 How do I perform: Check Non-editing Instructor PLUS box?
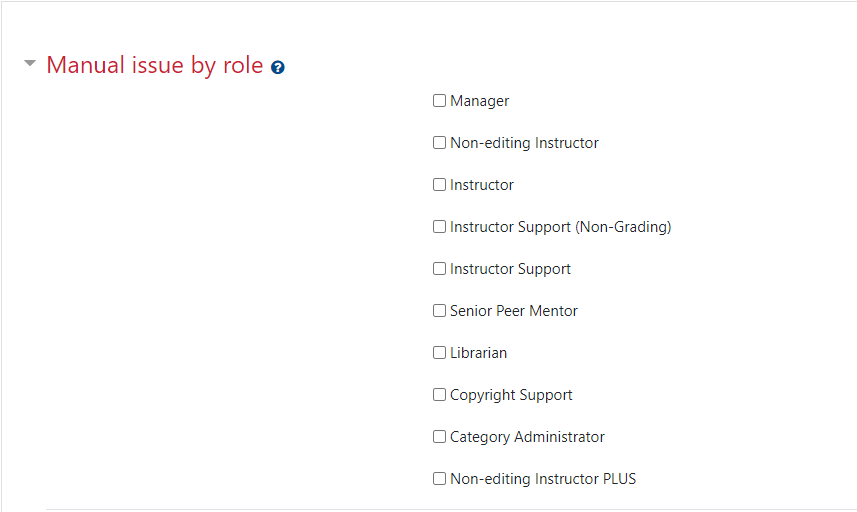coord(439,479)
